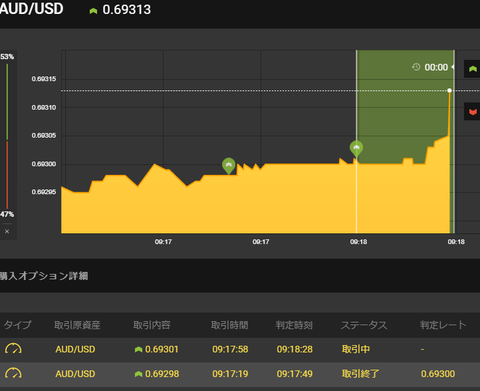The height and width of the screenshot is (391, 480).
Task: Click the 取引内容 column header
Action: 152,325
